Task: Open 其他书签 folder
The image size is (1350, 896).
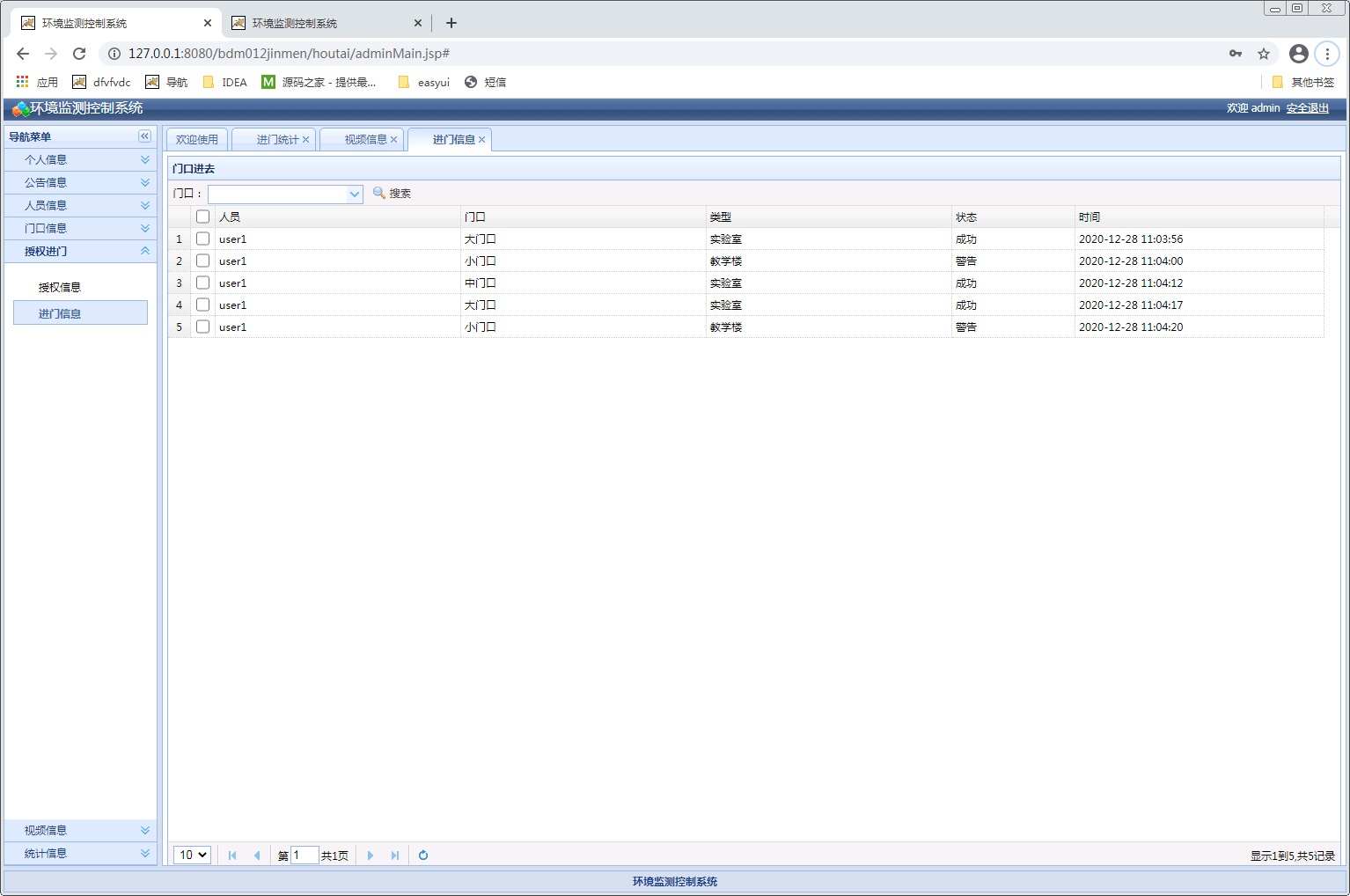Action: click(x=1303, y=82)
